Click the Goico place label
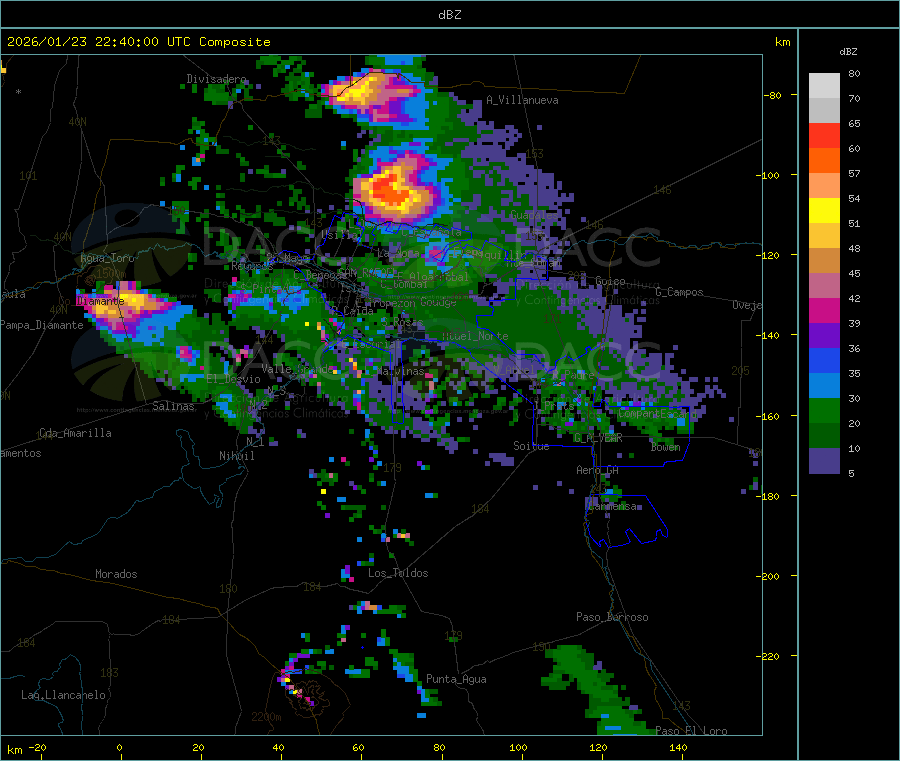Image resolution: width=900 pixels, height=761 pixels. 610,281
